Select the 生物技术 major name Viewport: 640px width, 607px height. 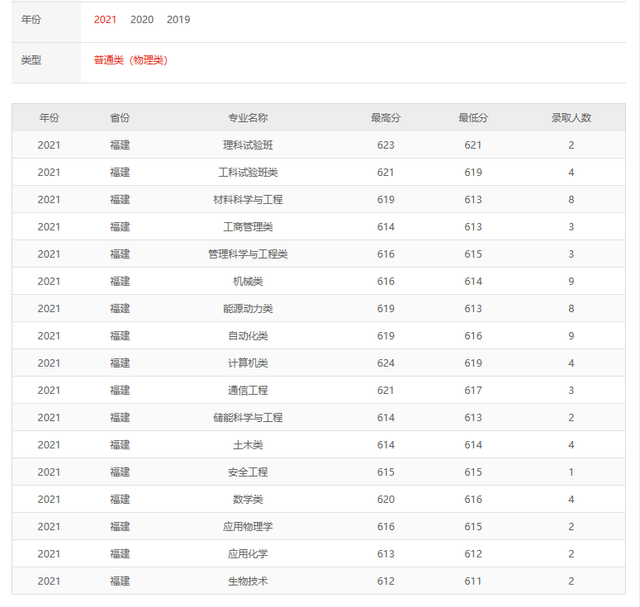coord(248,581)
